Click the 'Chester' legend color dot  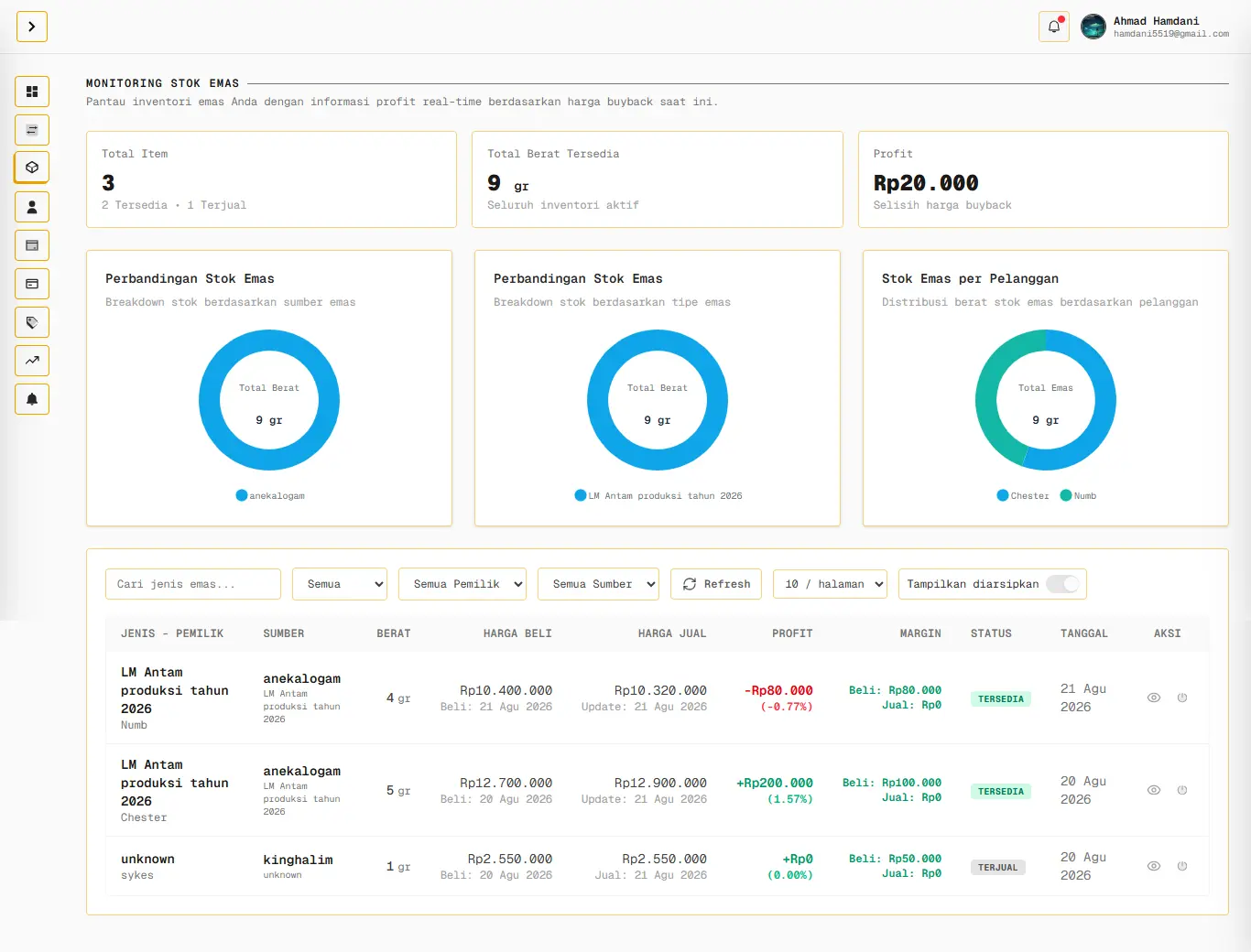(x=1003, y=495)
